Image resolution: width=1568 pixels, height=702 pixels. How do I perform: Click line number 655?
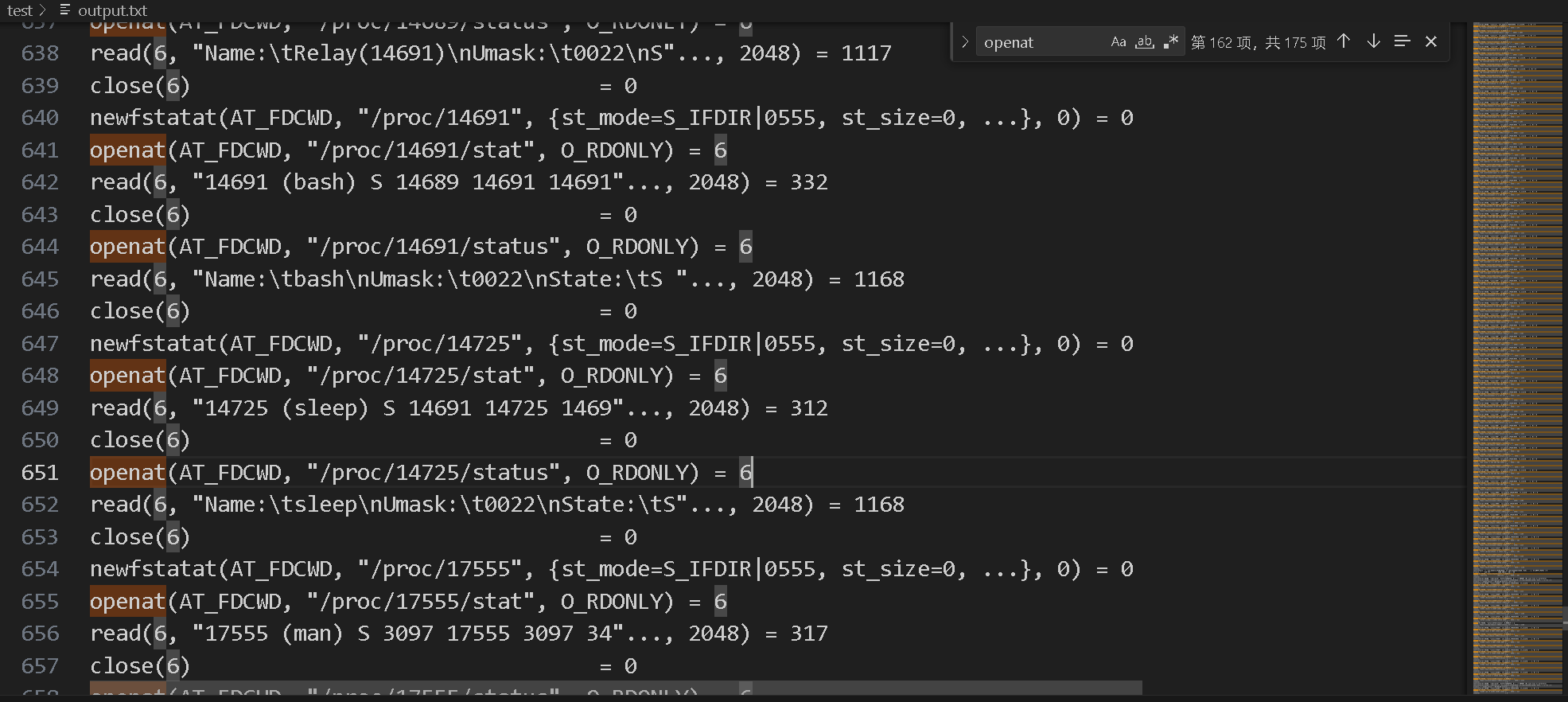coord(40,602)
